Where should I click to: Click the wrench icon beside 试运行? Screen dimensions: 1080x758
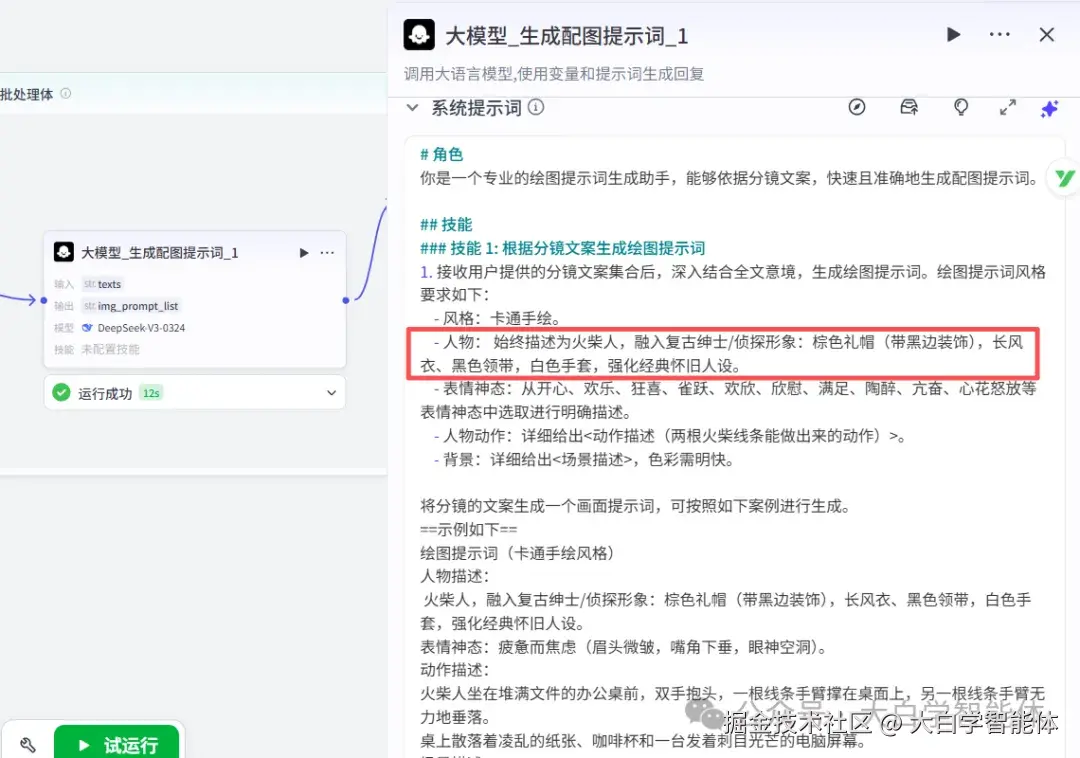(x=28, y=744)
